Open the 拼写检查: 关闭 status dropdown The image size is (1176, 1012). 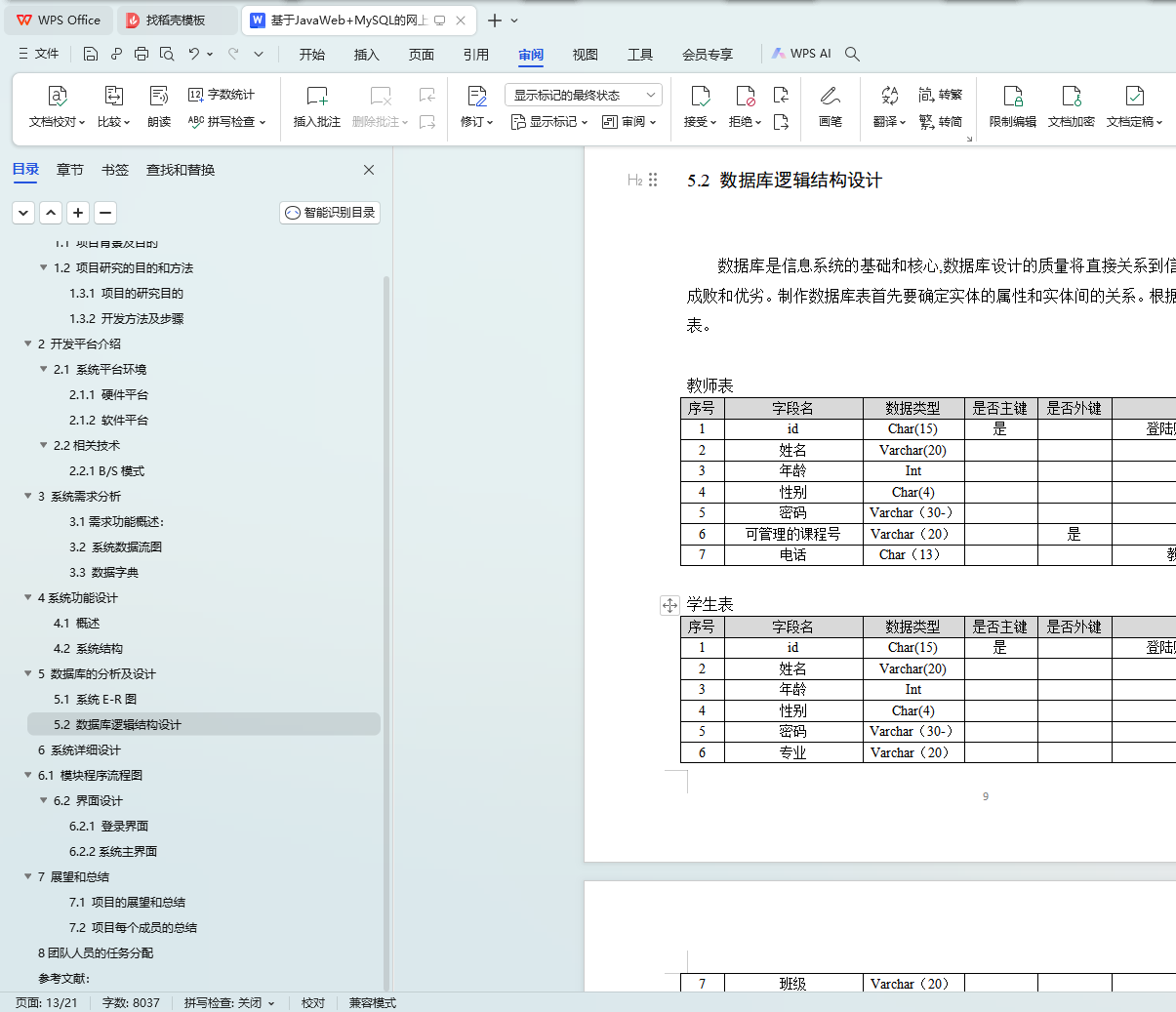tap(229, 1002)
